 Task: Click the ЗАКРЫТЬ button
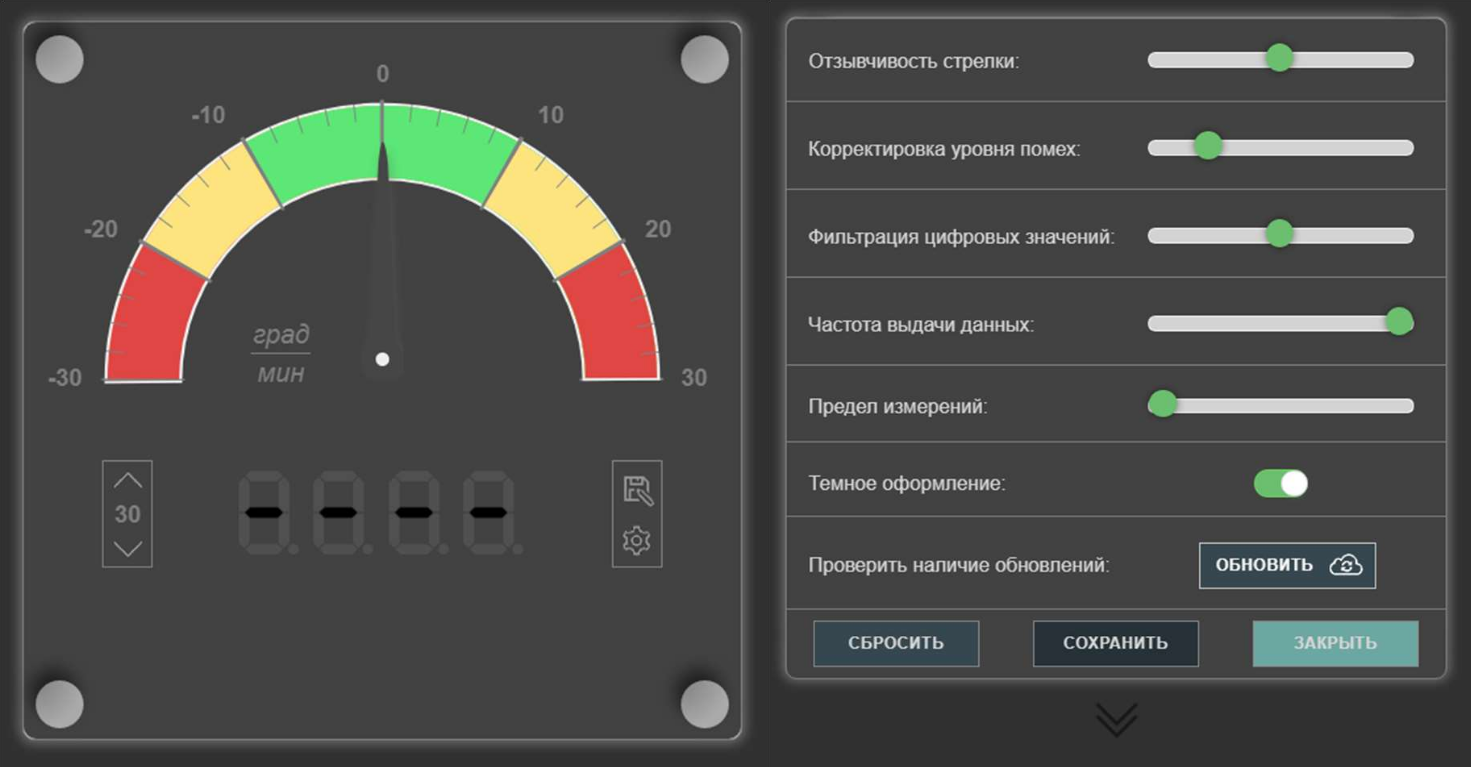1336,643
